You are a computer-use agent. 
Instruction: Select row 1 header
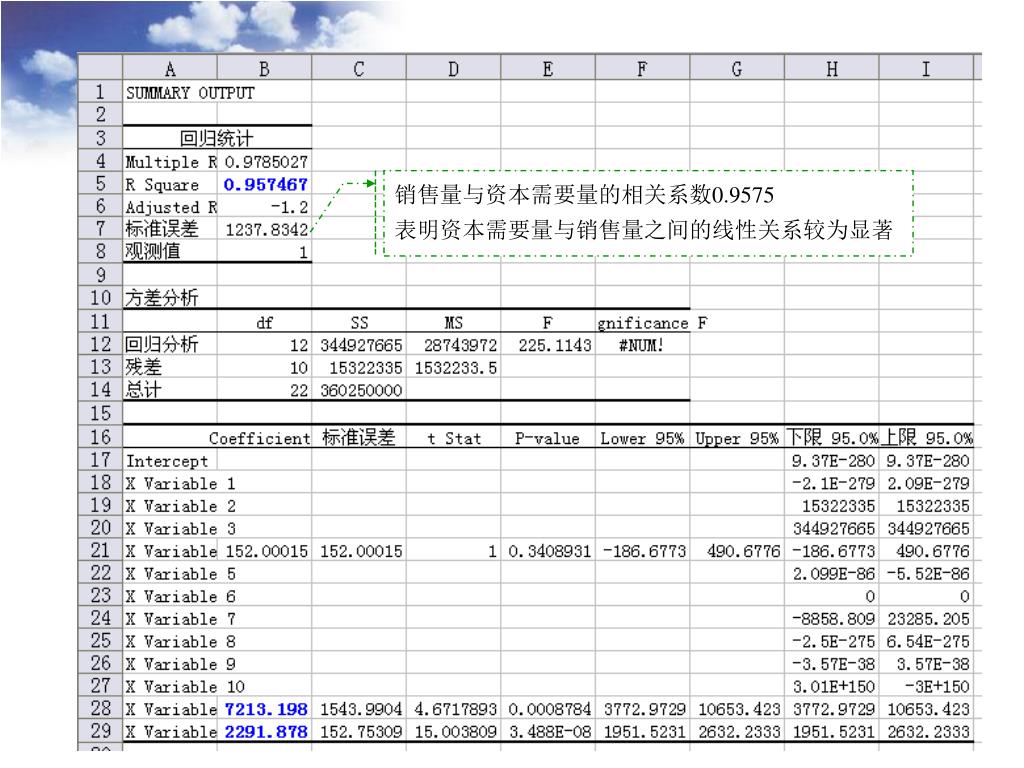coord(101,91)
